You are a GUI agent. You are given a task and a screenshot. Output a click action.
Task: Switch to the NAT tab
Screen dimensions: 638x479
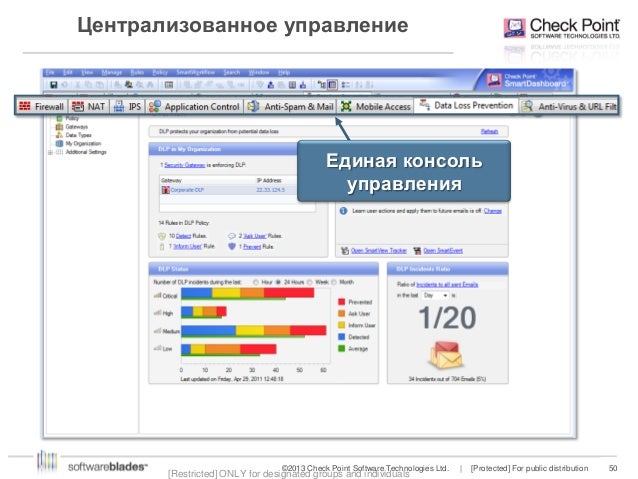click(x=89, y=106)
